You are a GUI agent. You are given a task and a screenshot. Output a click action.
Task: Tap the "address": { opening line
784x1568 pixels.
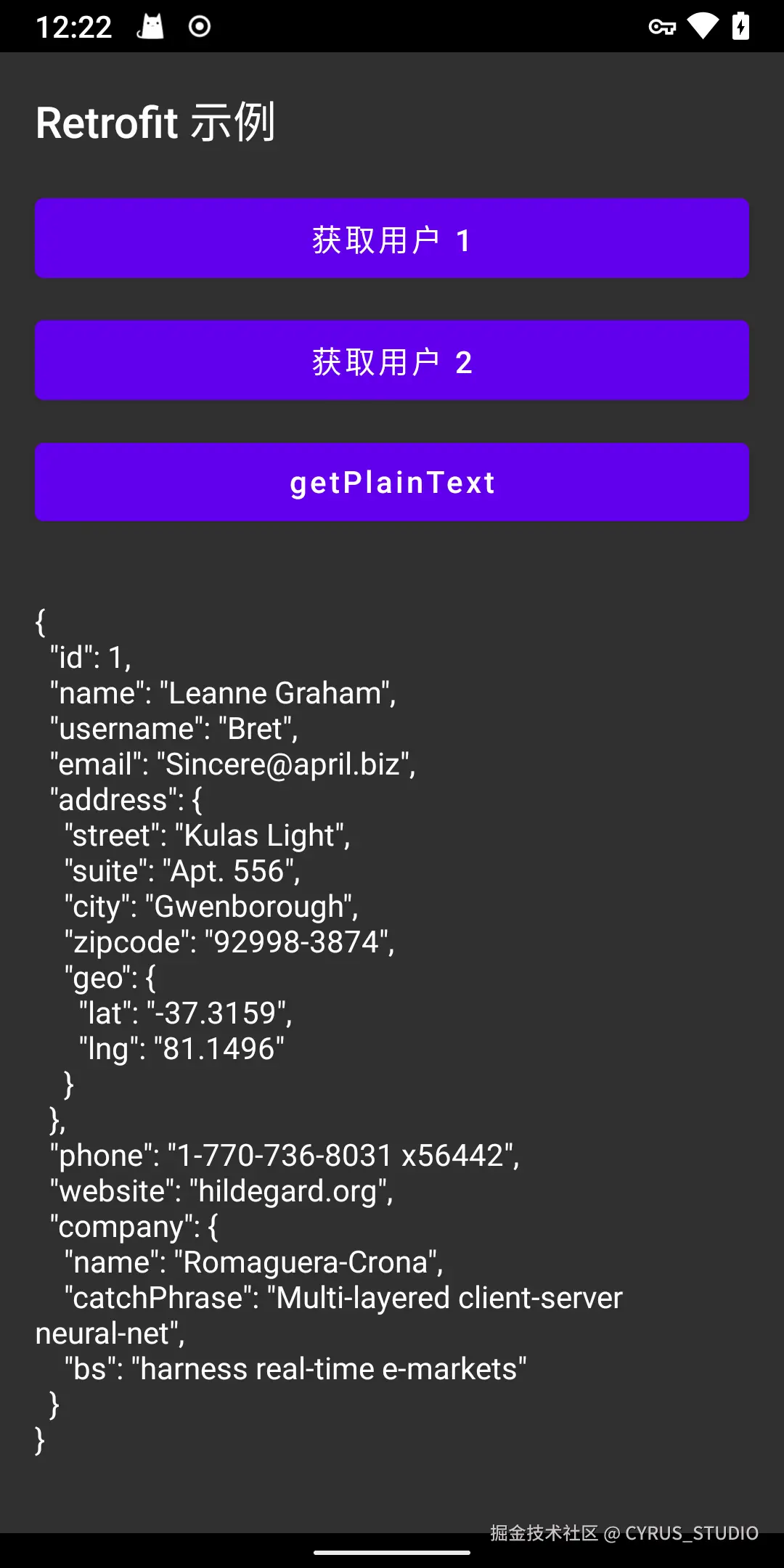(x=126, y=800)
